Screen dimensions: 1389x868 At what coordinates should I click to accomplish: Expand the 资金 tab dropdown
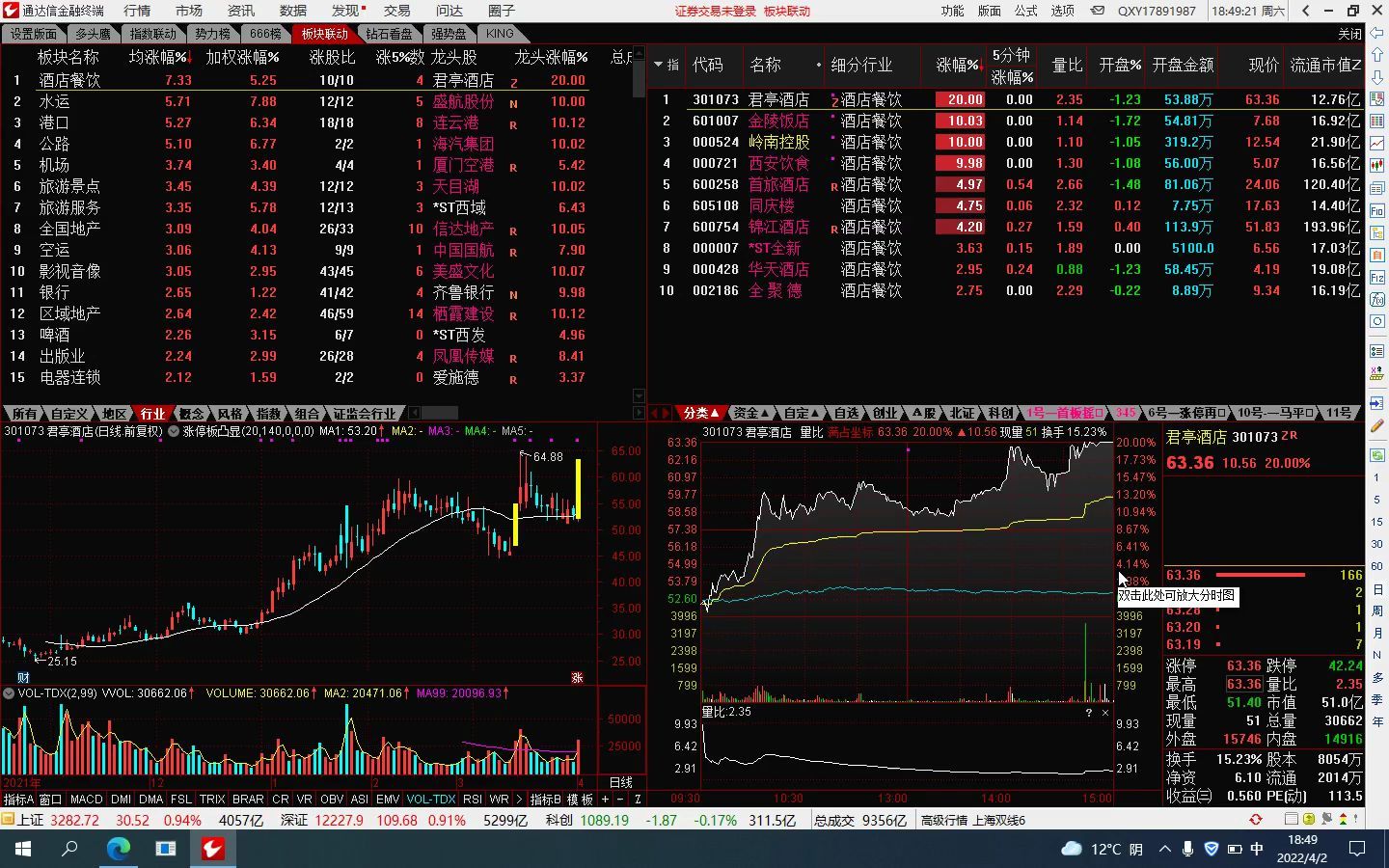(765, 414)
